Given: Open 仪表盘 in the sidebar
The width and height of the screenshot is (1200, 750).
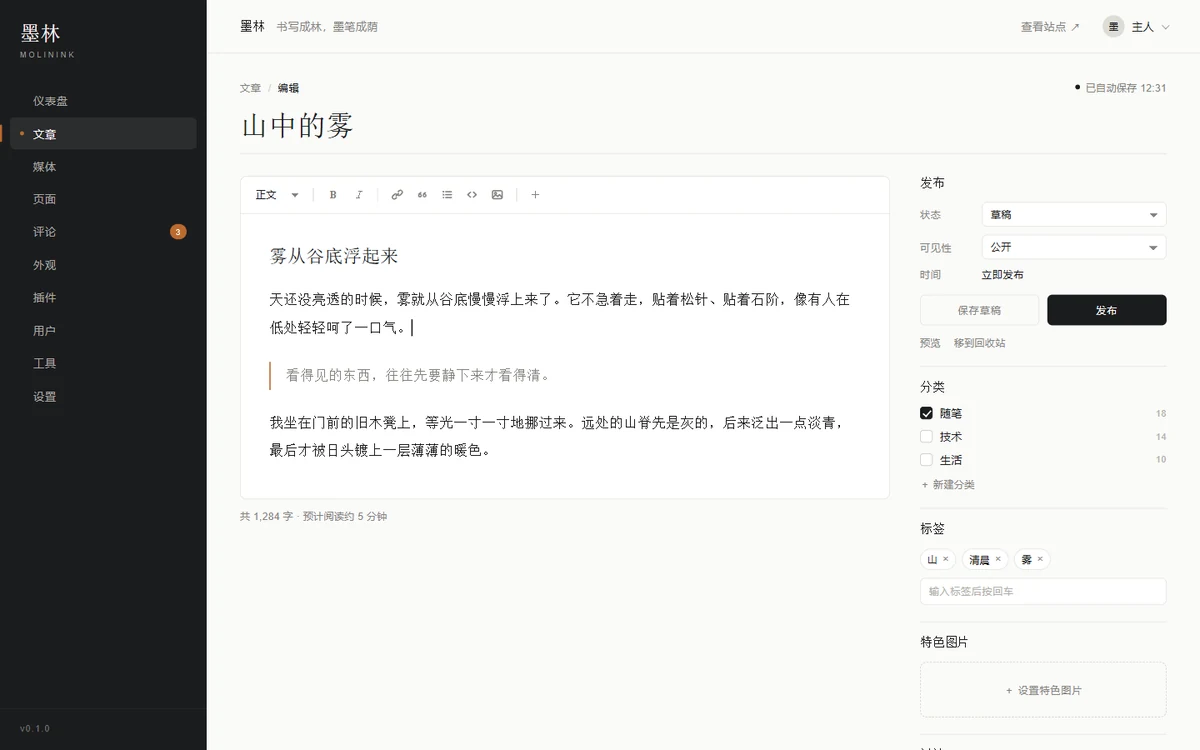Looking at the screenshot, I should pyautogui.click(x=103, y=101).
